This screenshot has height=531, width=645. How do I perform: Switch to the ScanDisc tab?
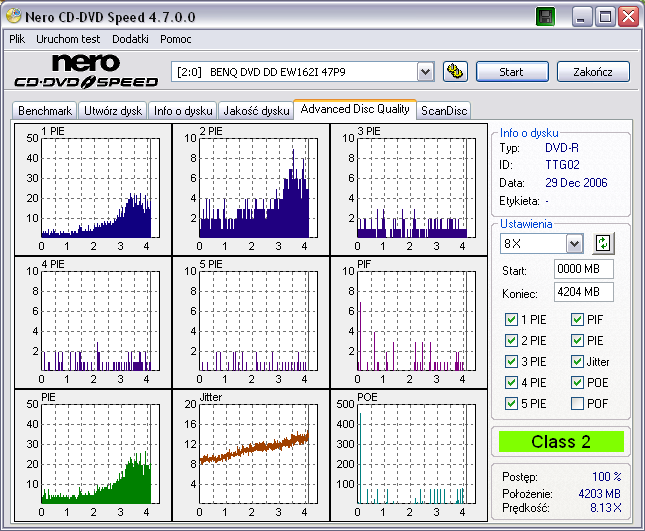coord(444,111)
